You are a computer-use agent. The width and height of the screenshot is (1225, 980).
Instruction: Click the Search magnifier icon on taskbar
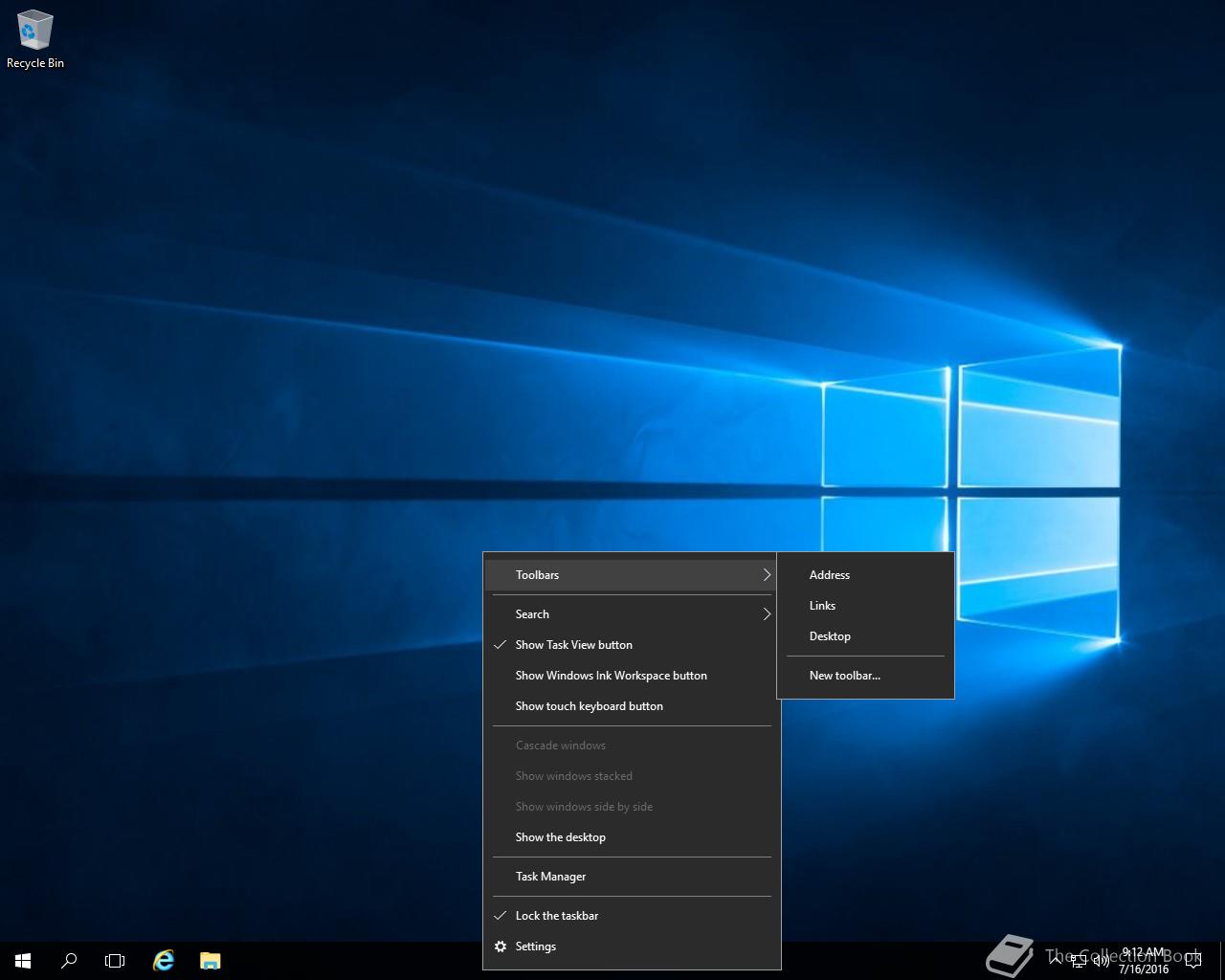coord(69,960)
